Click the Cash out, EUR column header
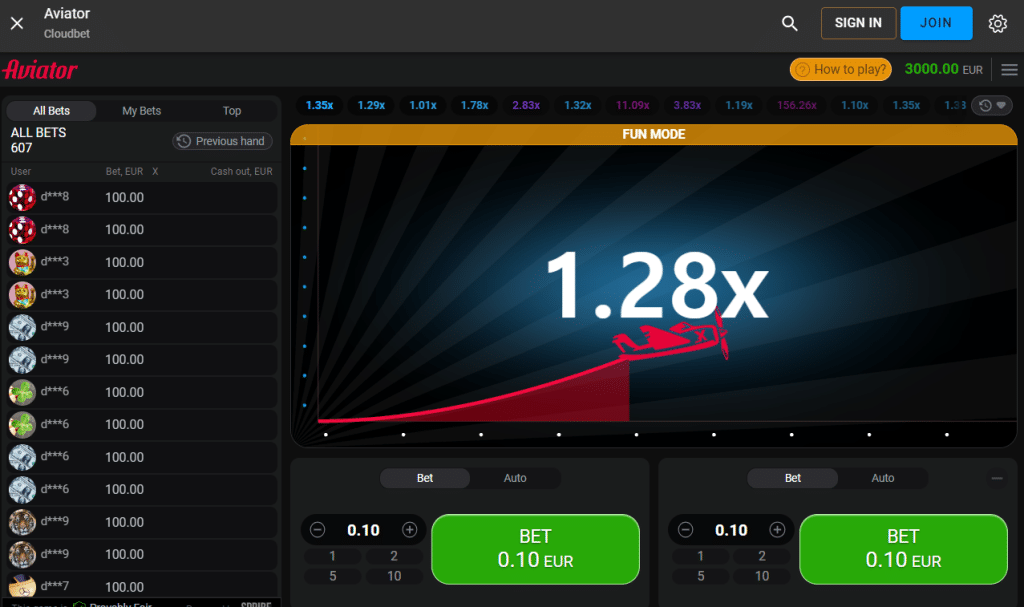 point(241,172)
